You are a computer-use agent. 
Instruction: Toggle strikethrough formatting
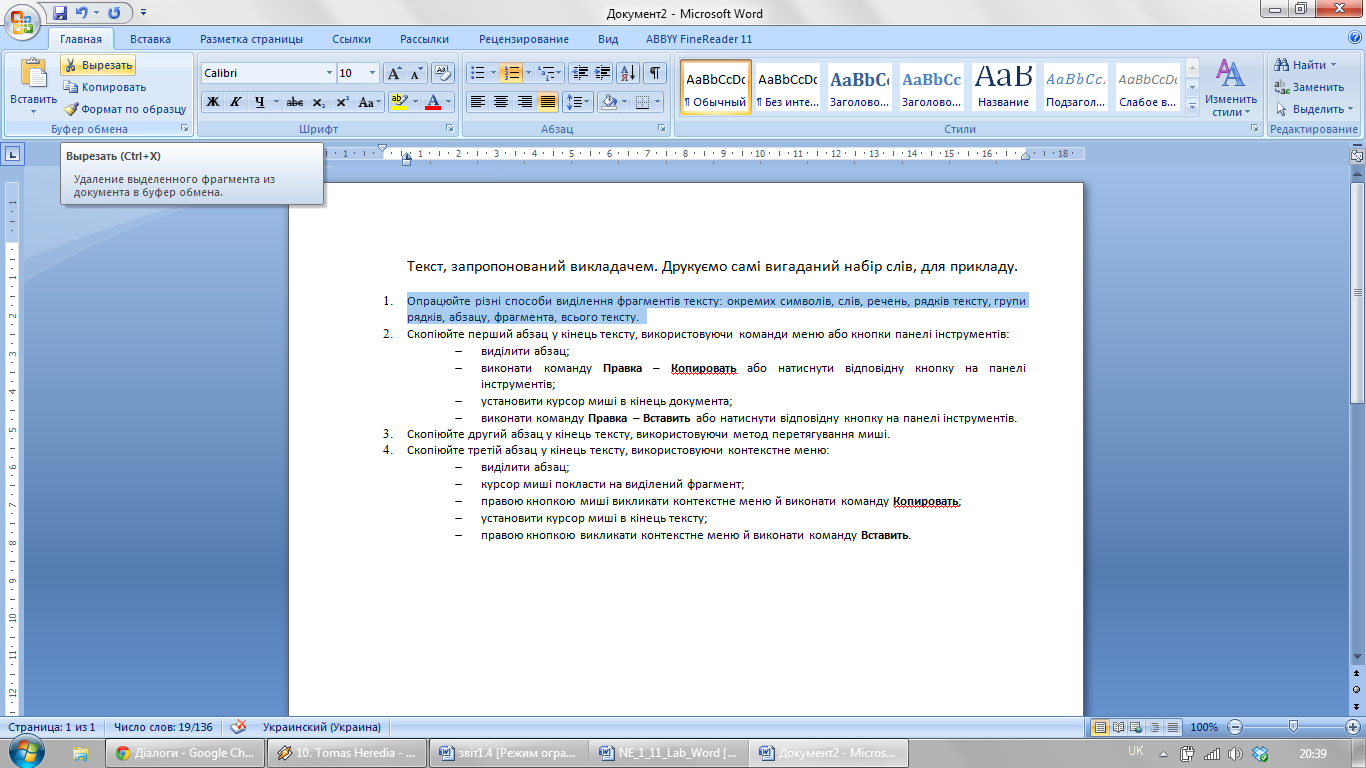click(295, 102)
